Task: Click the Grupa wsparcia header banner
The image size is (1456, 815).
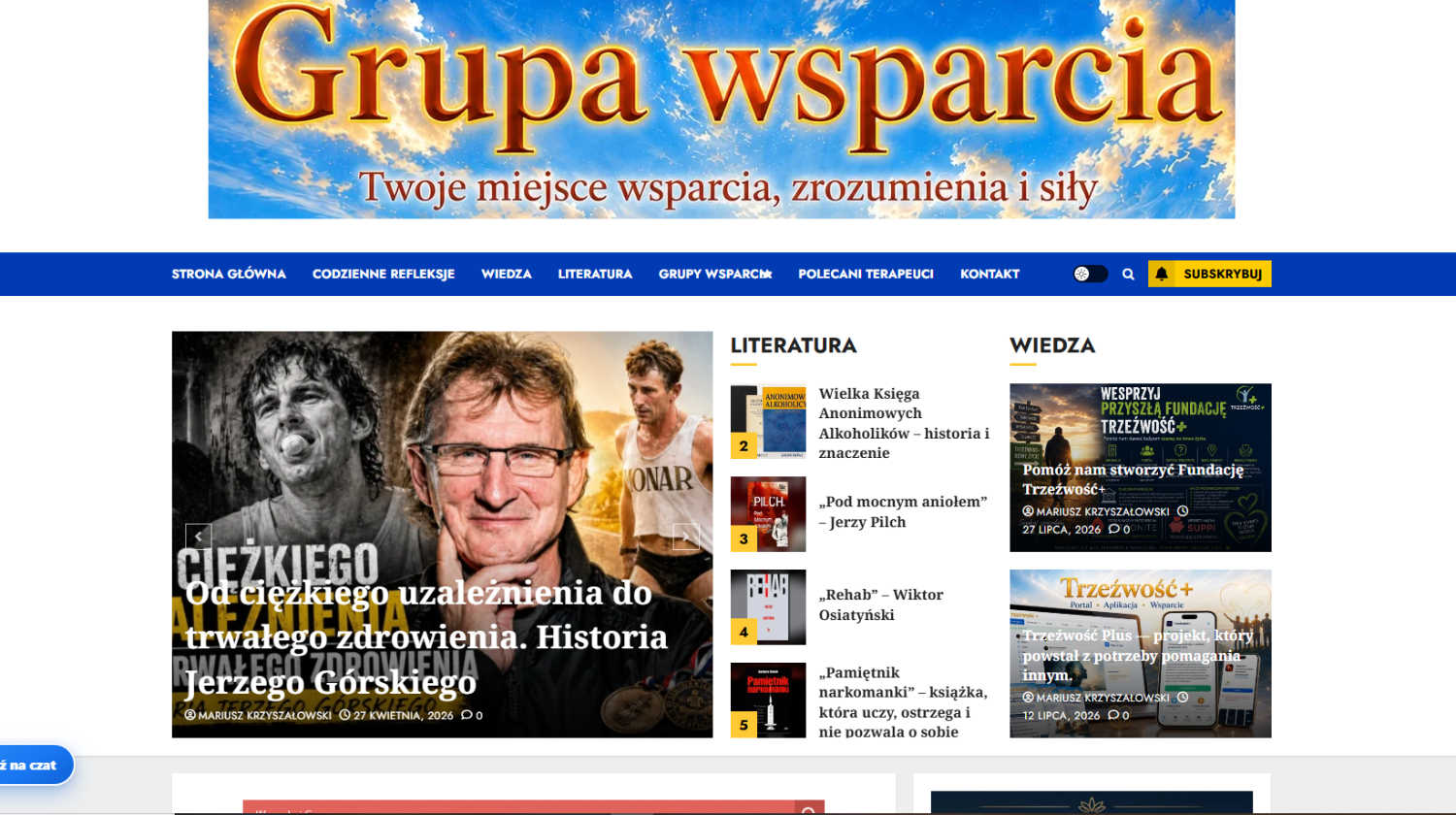Action: point(721,109)
